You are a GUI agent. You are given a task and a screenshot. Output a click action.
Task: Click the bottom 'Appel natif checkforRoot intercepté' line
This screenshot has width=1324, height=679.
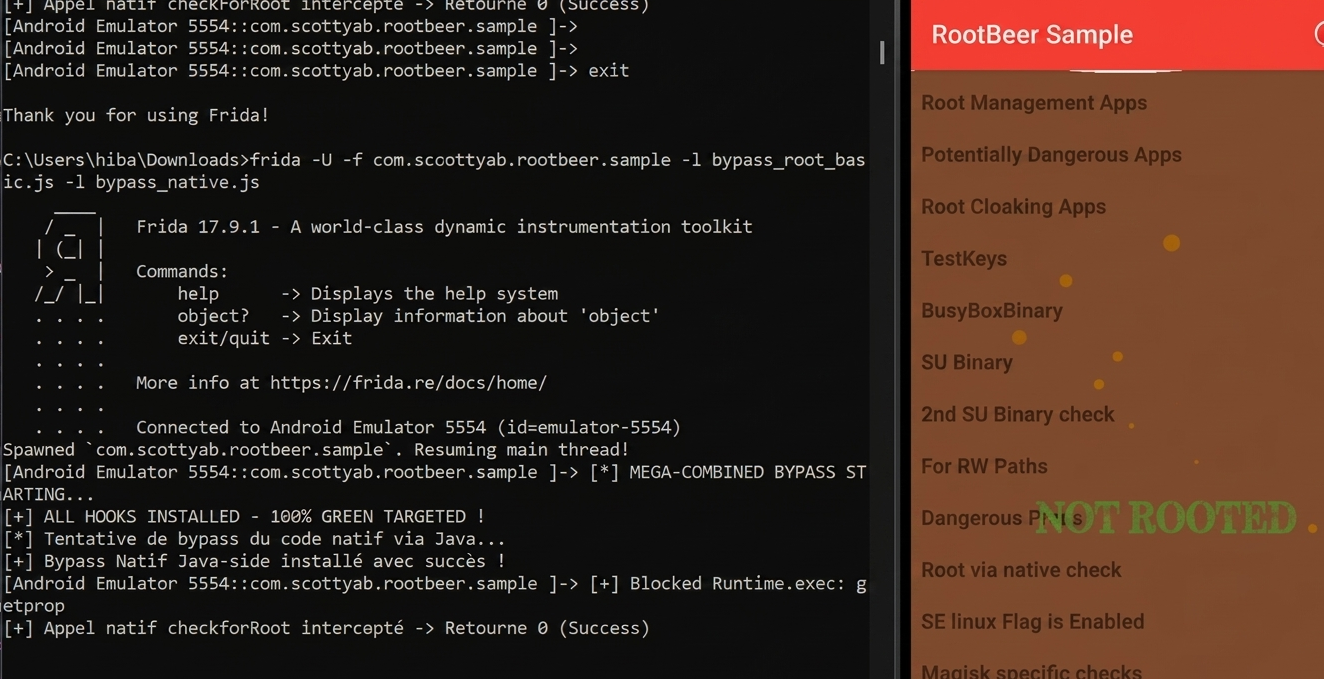pyautogui.click(x=326, y=628)
